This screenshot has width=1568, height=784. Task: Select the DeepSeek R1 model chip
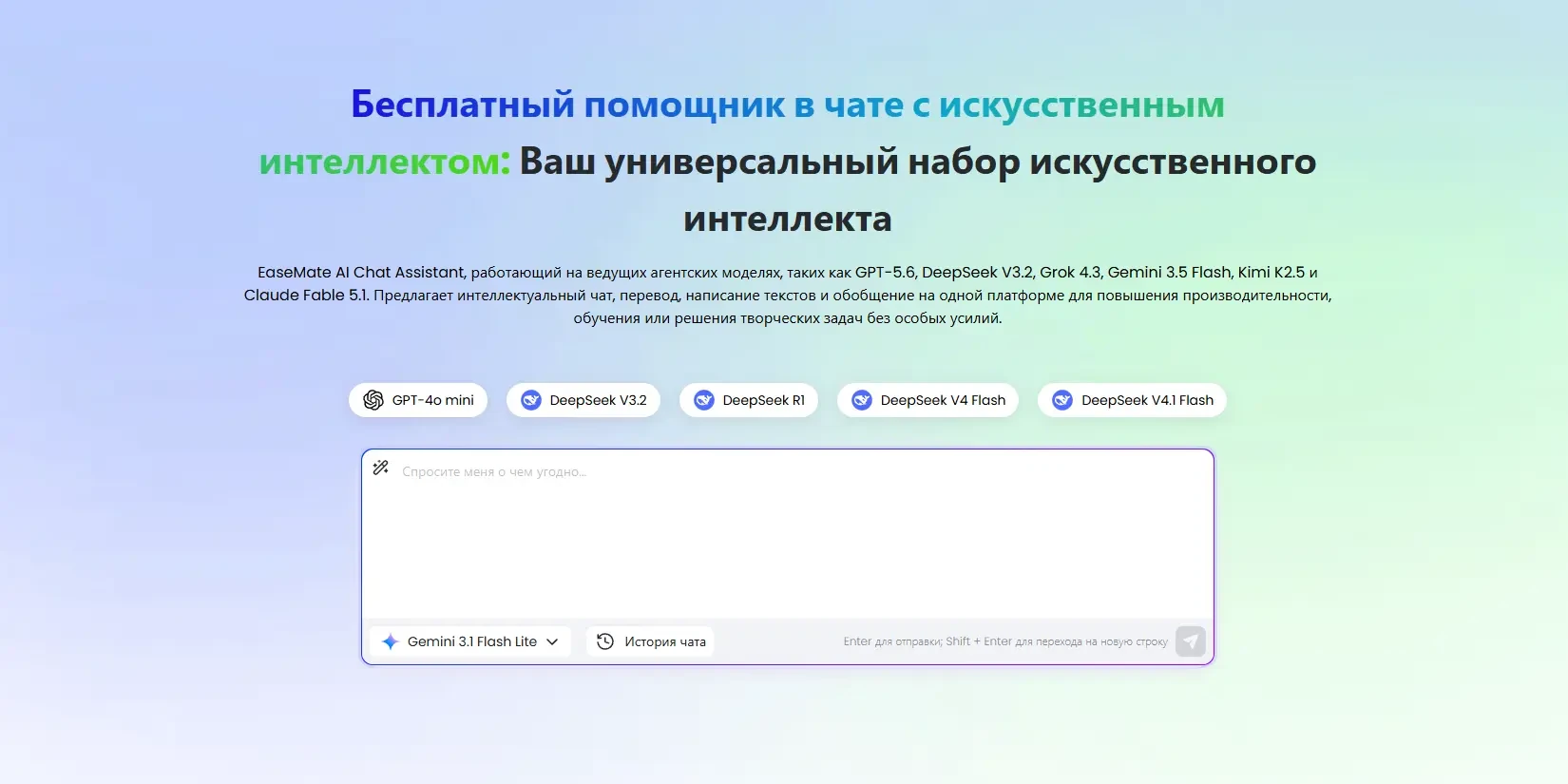click(x=749, y=400)
